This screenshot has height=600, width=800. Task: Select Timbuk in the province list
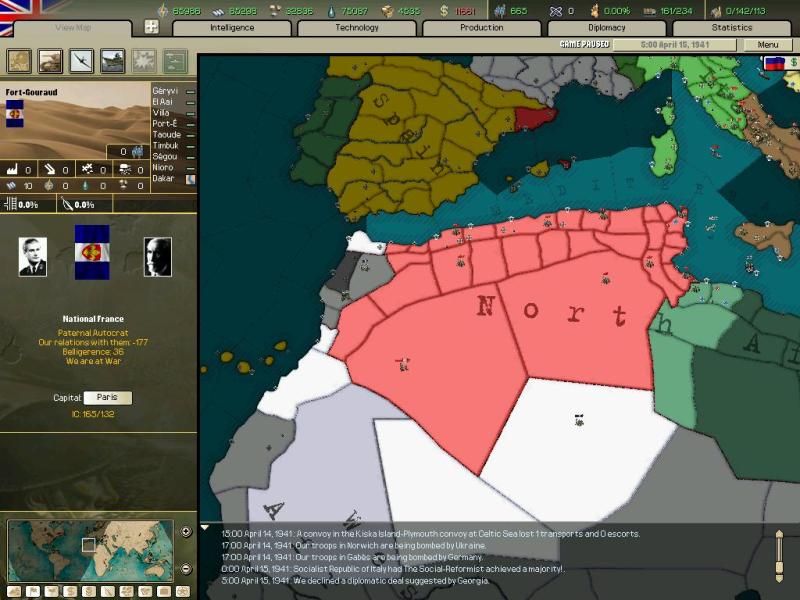(x=165, y=145)
